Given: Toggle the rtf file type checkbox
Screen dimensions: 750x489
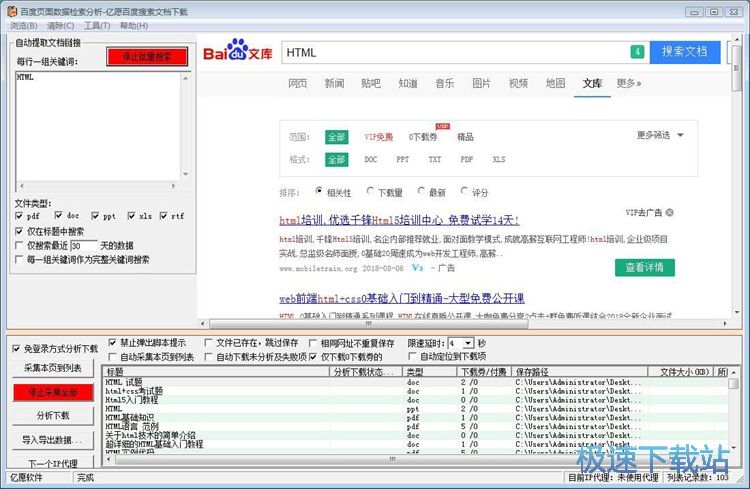Looking at the screenshot, I should coord(164,216).
